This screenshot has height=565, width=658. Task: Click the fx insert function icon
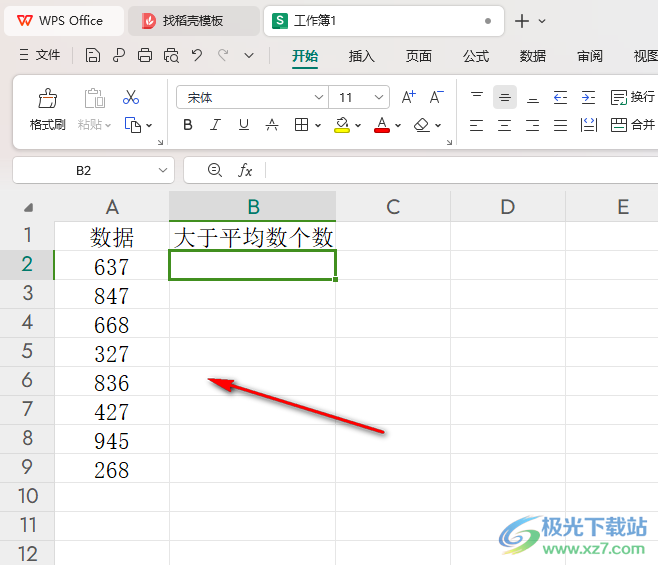[245, 170]
